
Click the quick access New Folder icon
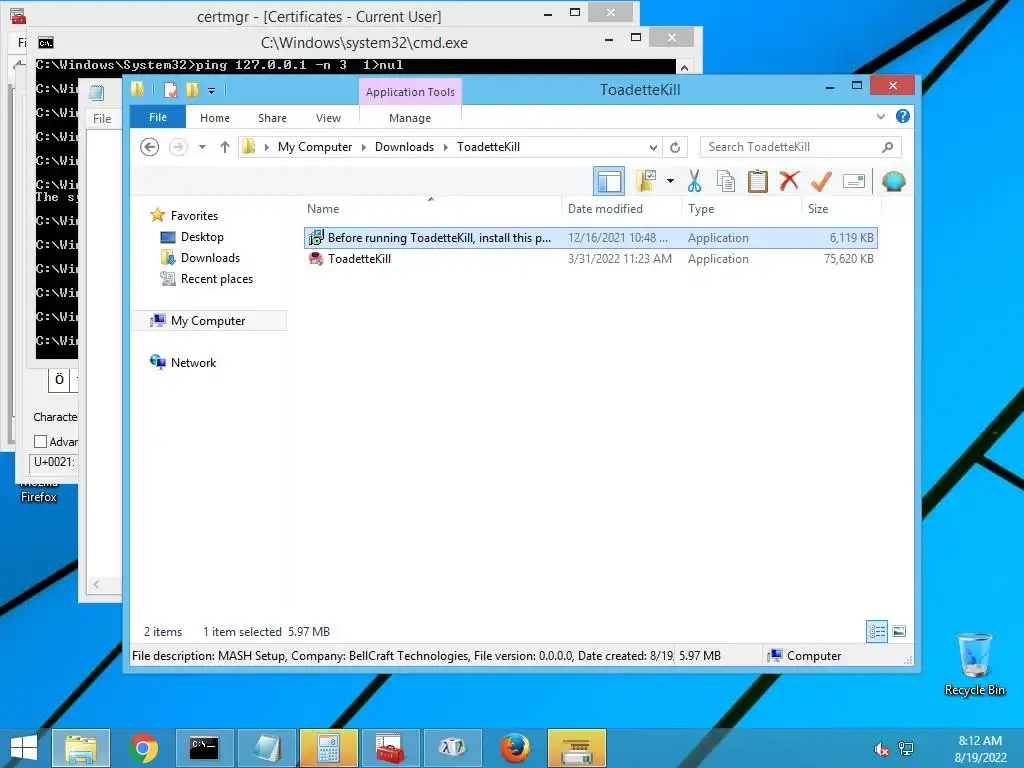pos(192,89)
